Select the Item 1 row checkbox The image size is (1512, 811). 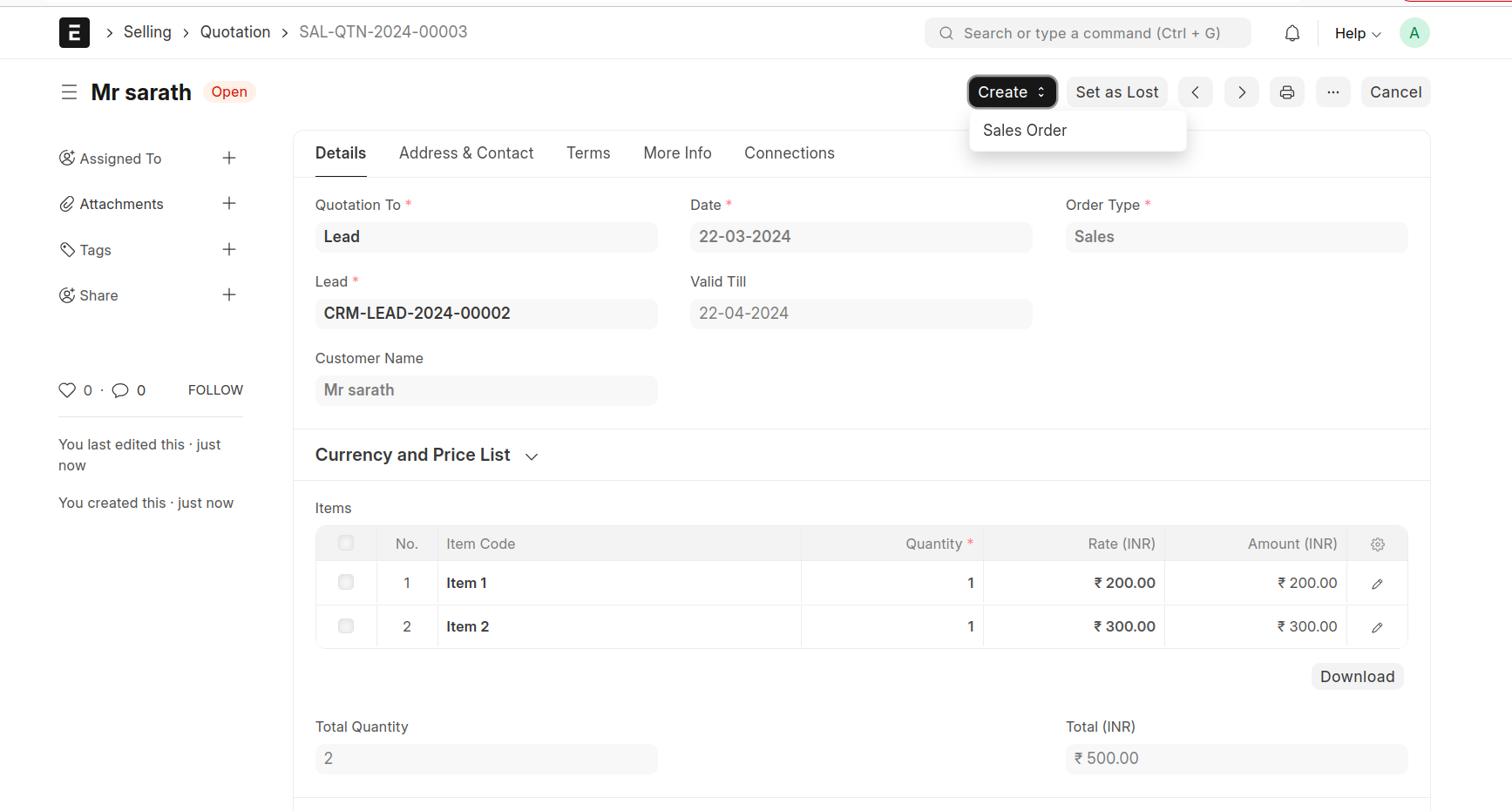tap(346, 583)
